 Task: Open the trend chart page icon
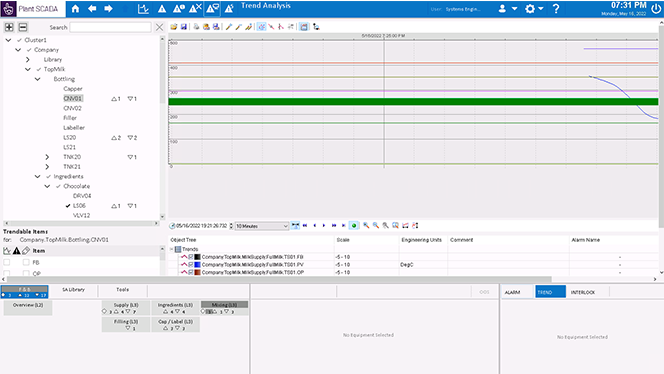143,8
